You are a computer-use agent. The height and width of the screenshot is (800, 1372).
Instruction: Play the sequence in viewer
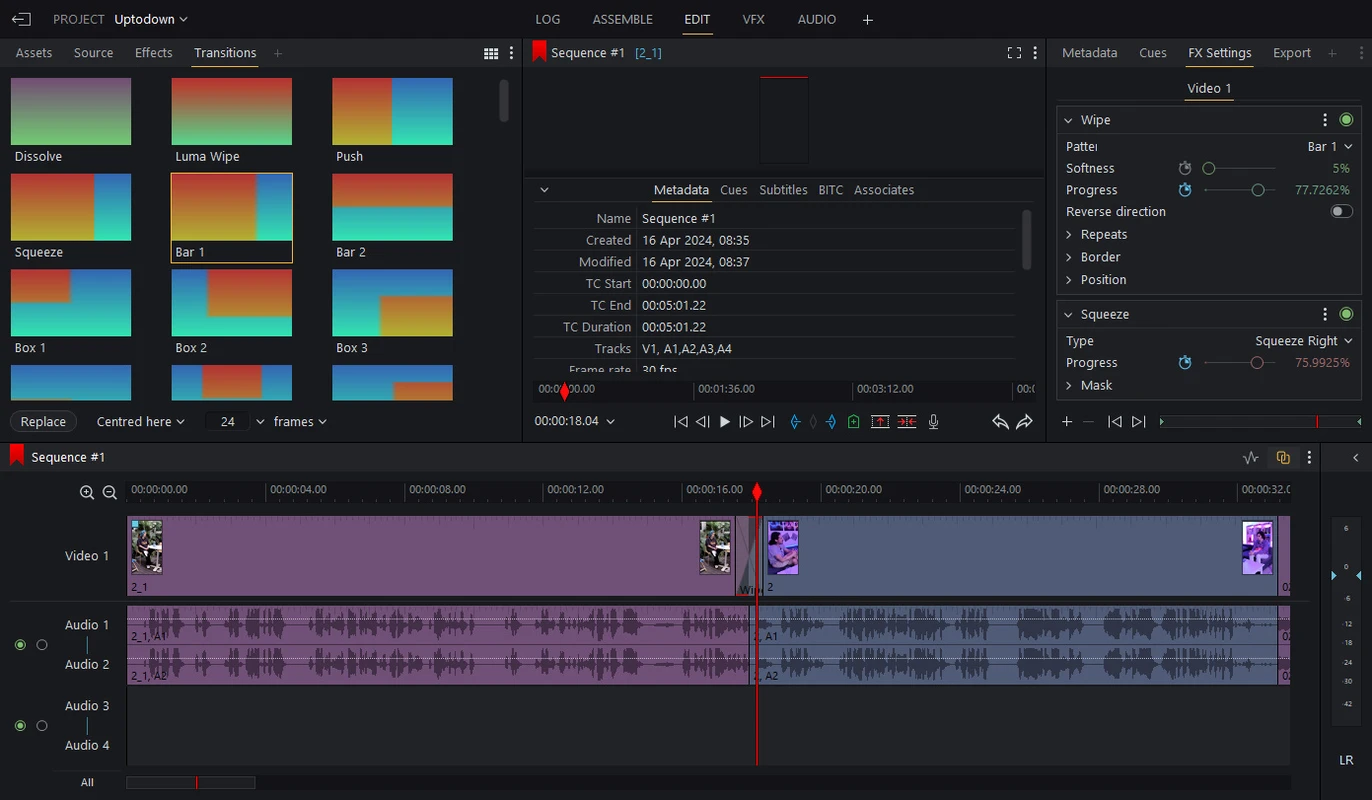point(724,422)
